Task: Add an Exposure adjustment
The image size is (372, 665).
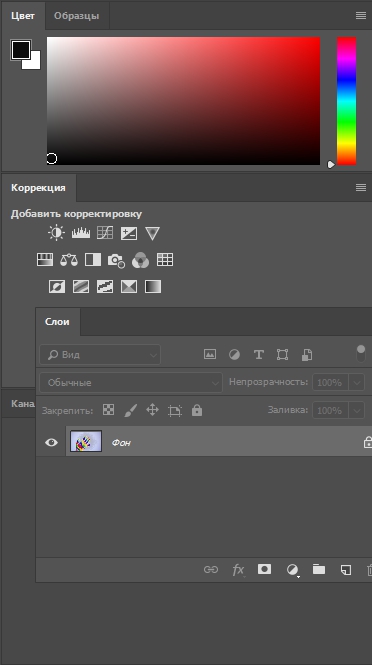Action: coord(129,233)
